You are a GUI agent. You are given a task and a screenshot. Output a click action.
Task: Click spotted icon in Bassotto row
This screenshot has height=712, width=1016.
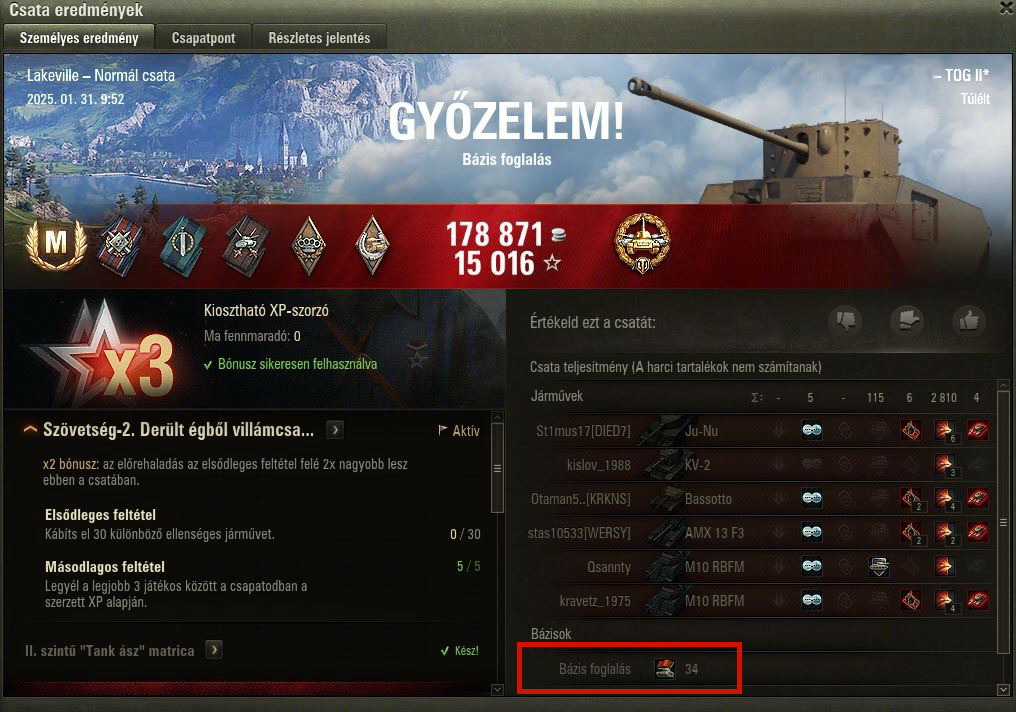(812, 498)
